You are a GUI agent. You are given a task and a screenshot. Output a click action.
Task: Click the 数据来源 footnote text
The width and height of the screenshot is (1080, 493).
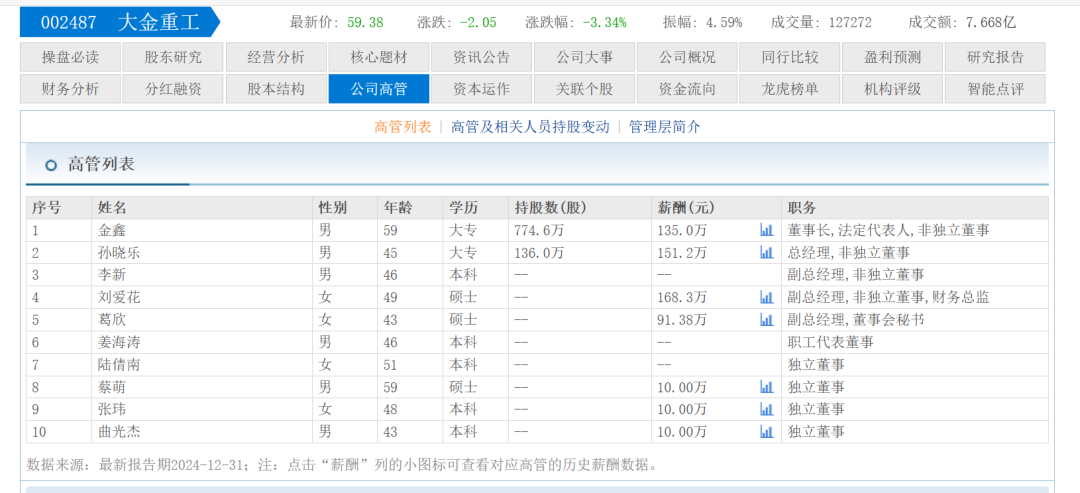tap(342, 464)
